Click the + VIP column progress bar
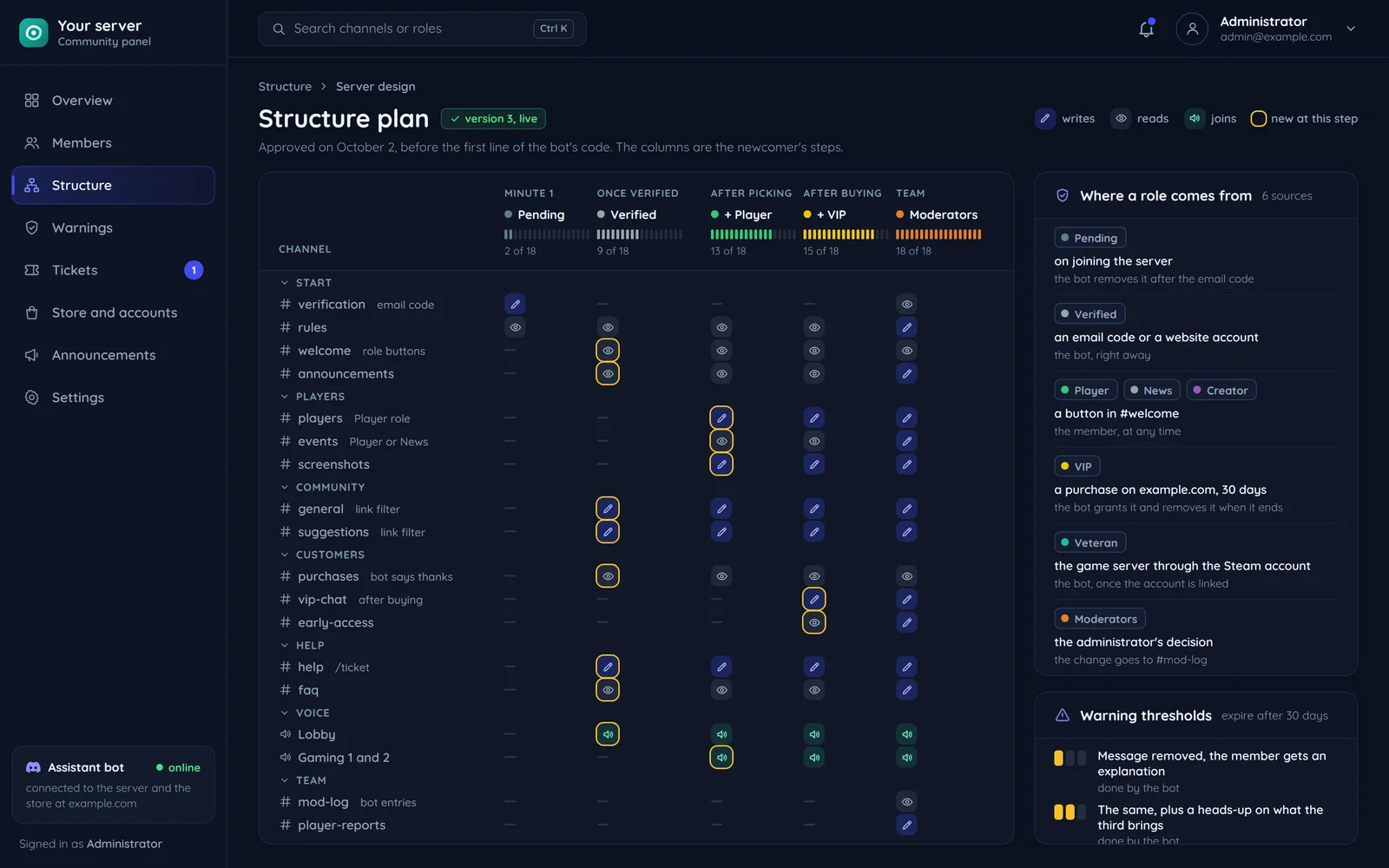 point(846,234)
